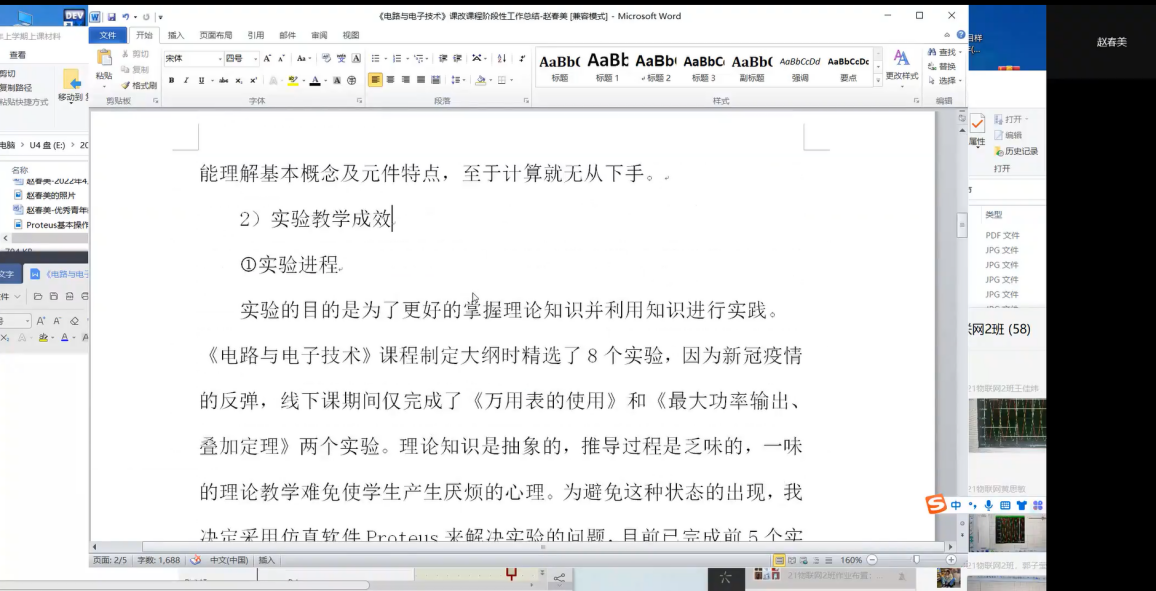
Task: Click the Change Styles (更改样式) icon
Action: tap(901, 64)
